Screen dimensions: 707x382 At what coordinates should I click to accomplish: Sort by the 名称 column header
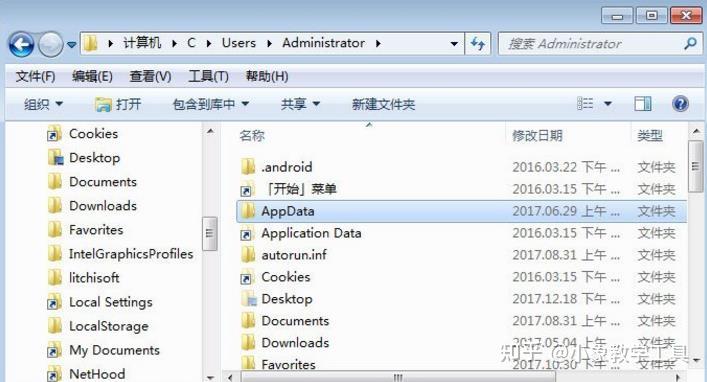click(252, 135)
